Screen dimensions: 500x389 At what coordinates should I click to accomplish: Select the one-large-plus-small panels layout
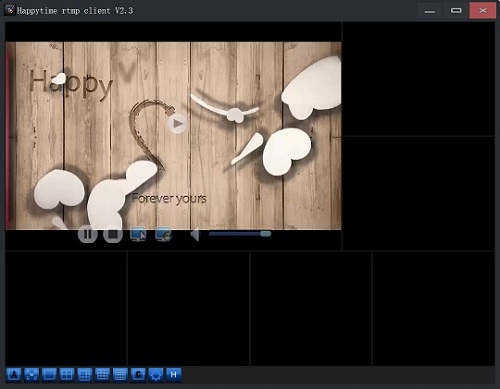pyautogui.click(x=84, y=375)
